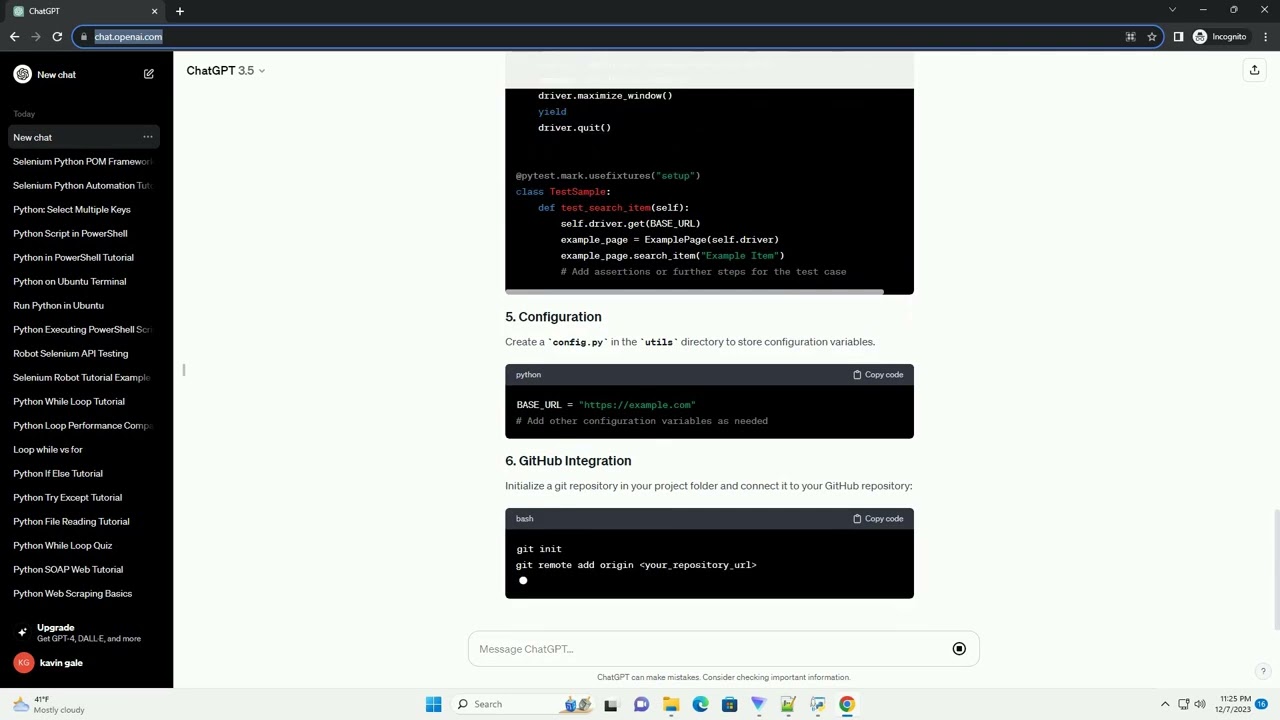
Task: Copy code from the python config block
Action: pyautogui.click(x=878, y=375)
